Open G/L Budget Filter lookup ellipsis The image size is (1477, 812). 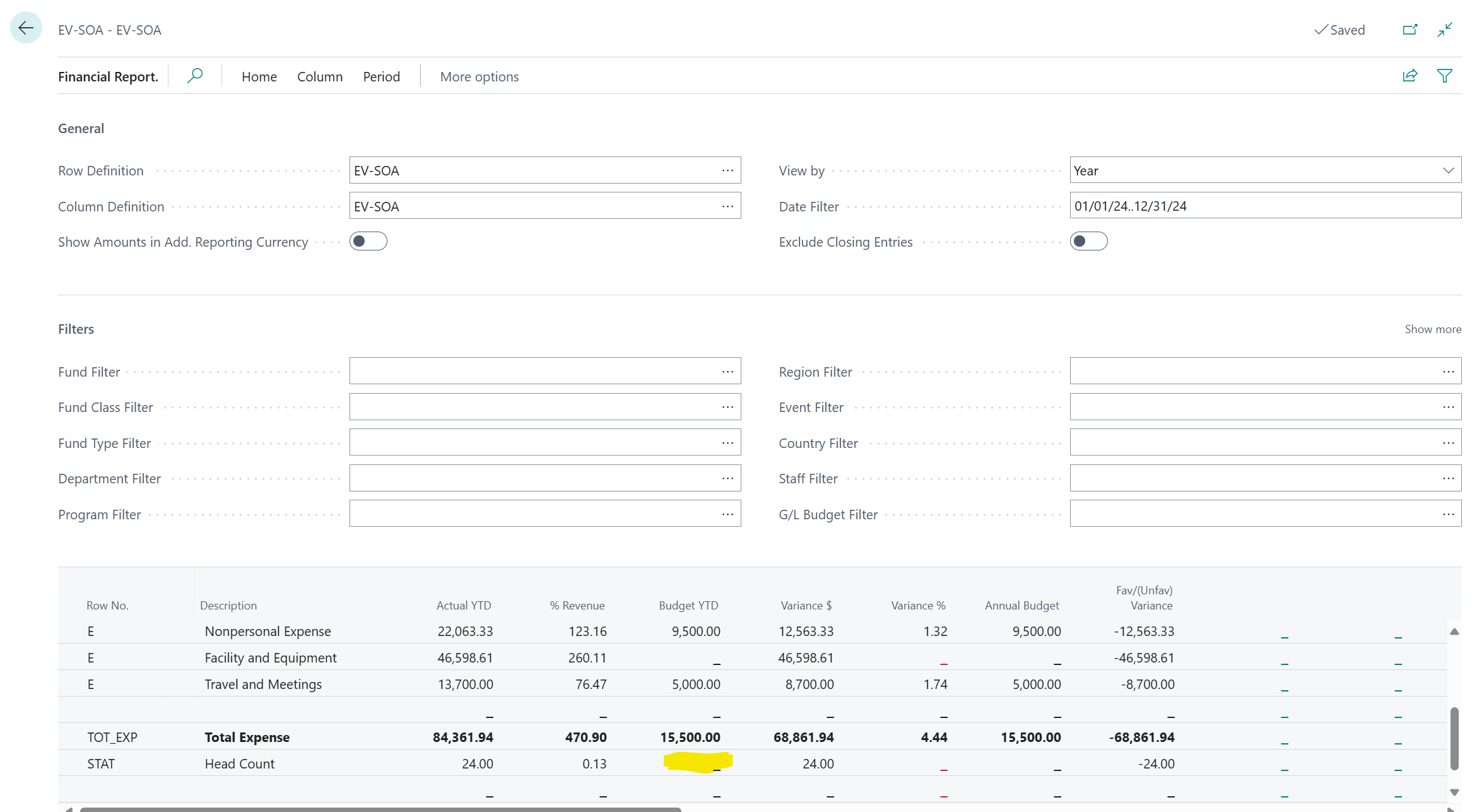1448,514
